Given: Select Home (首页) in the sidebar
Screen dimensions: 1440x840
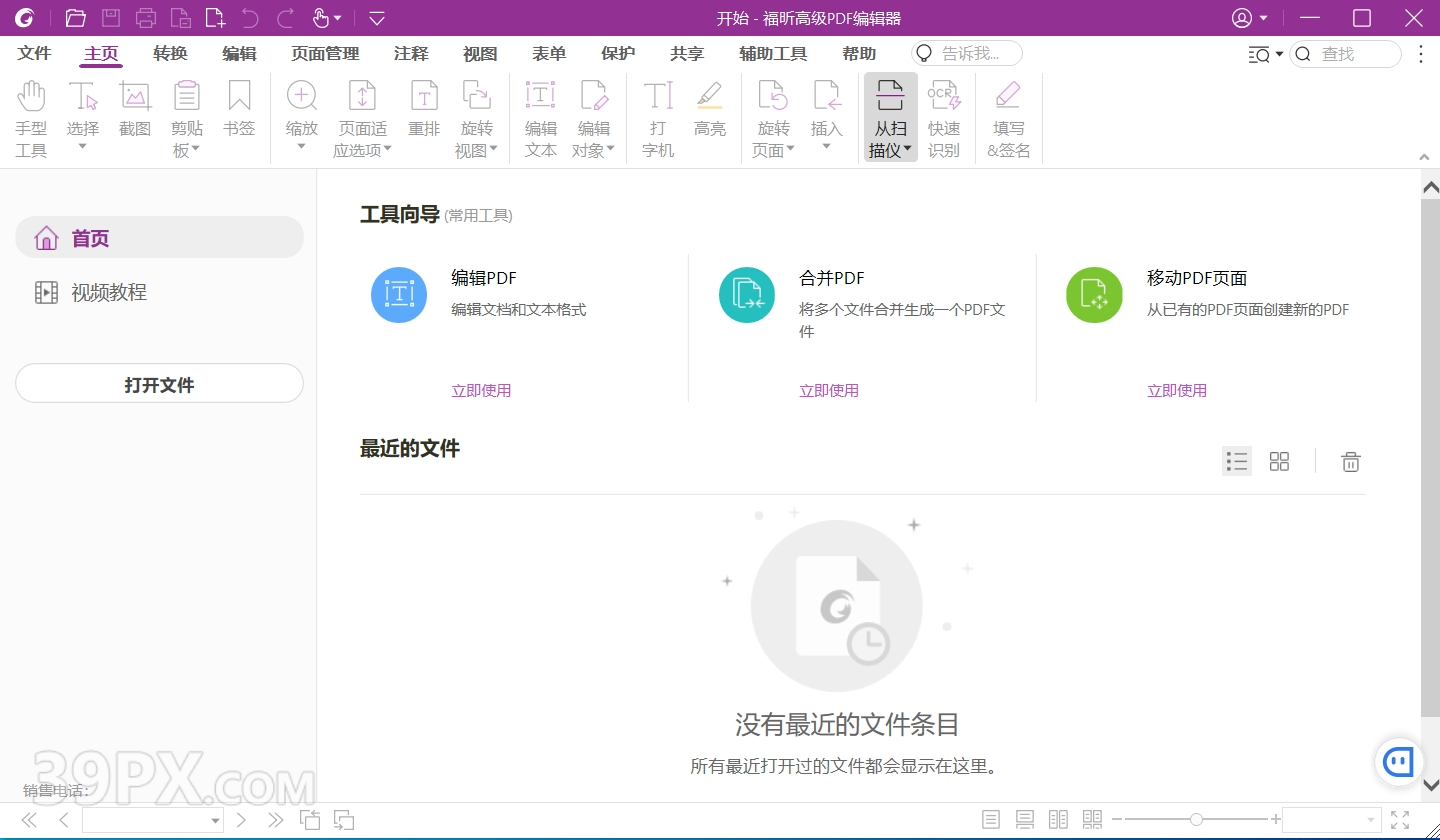Looking at the screenshot, I should click(159, 238).
